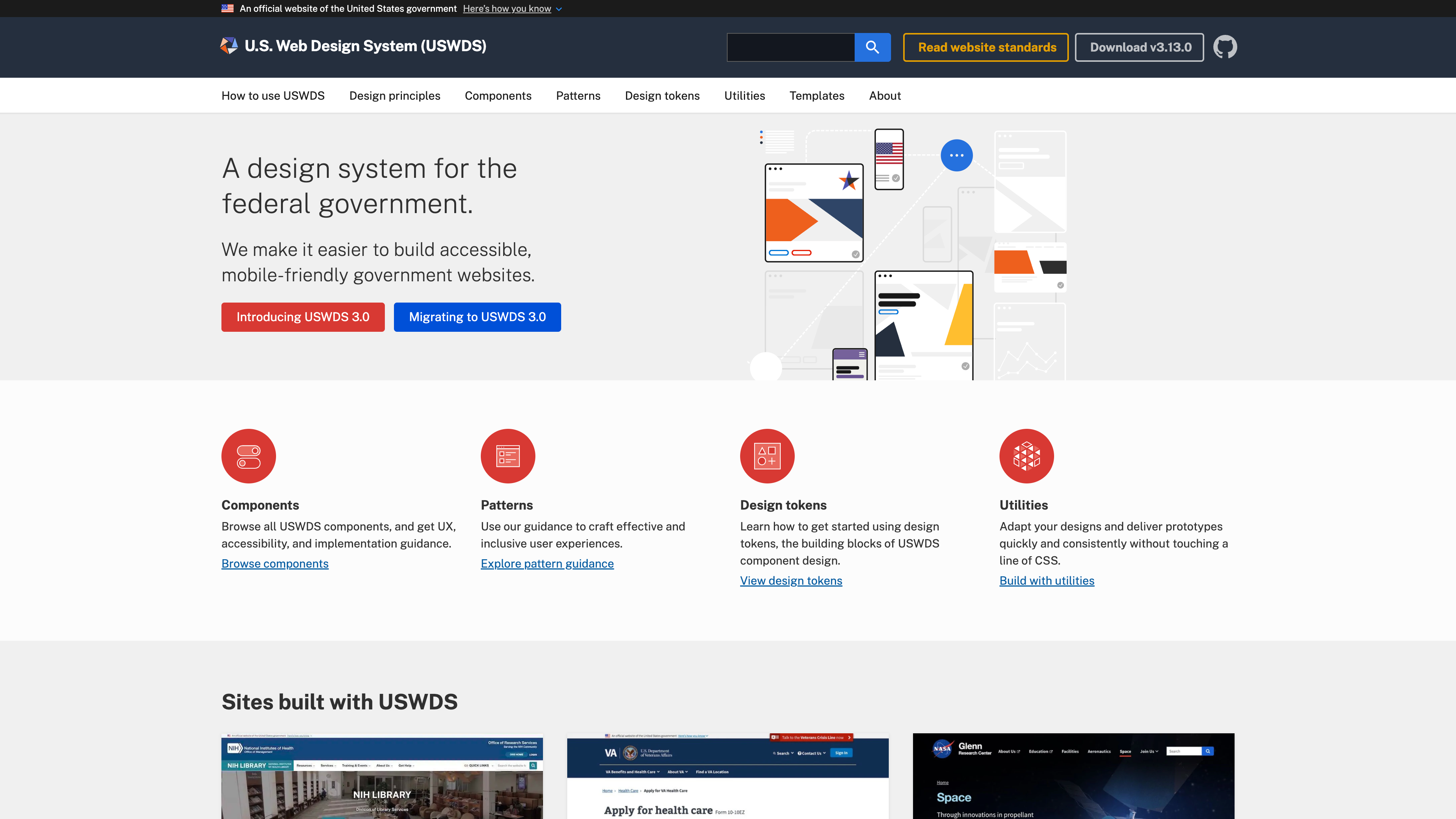Open the Components navigation menu item
Viewport: 1456px width, 819px height.
point(497,96)
